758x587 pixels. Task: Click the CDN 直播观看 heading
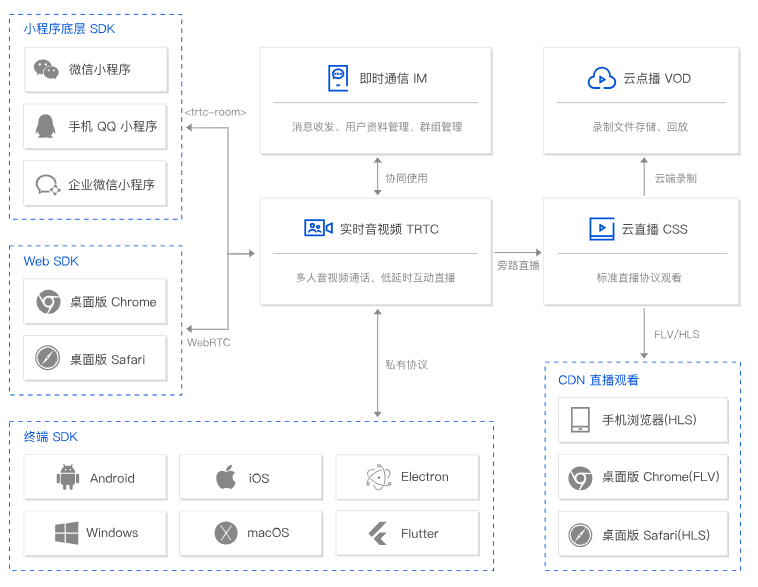point(598,380)
